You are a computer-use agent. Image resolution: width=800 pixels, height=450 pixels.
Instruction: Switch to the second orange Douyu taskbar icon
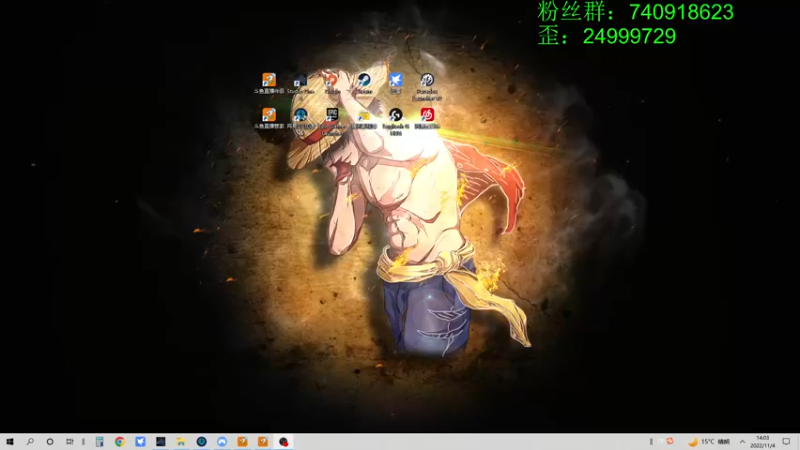(263, 441)
